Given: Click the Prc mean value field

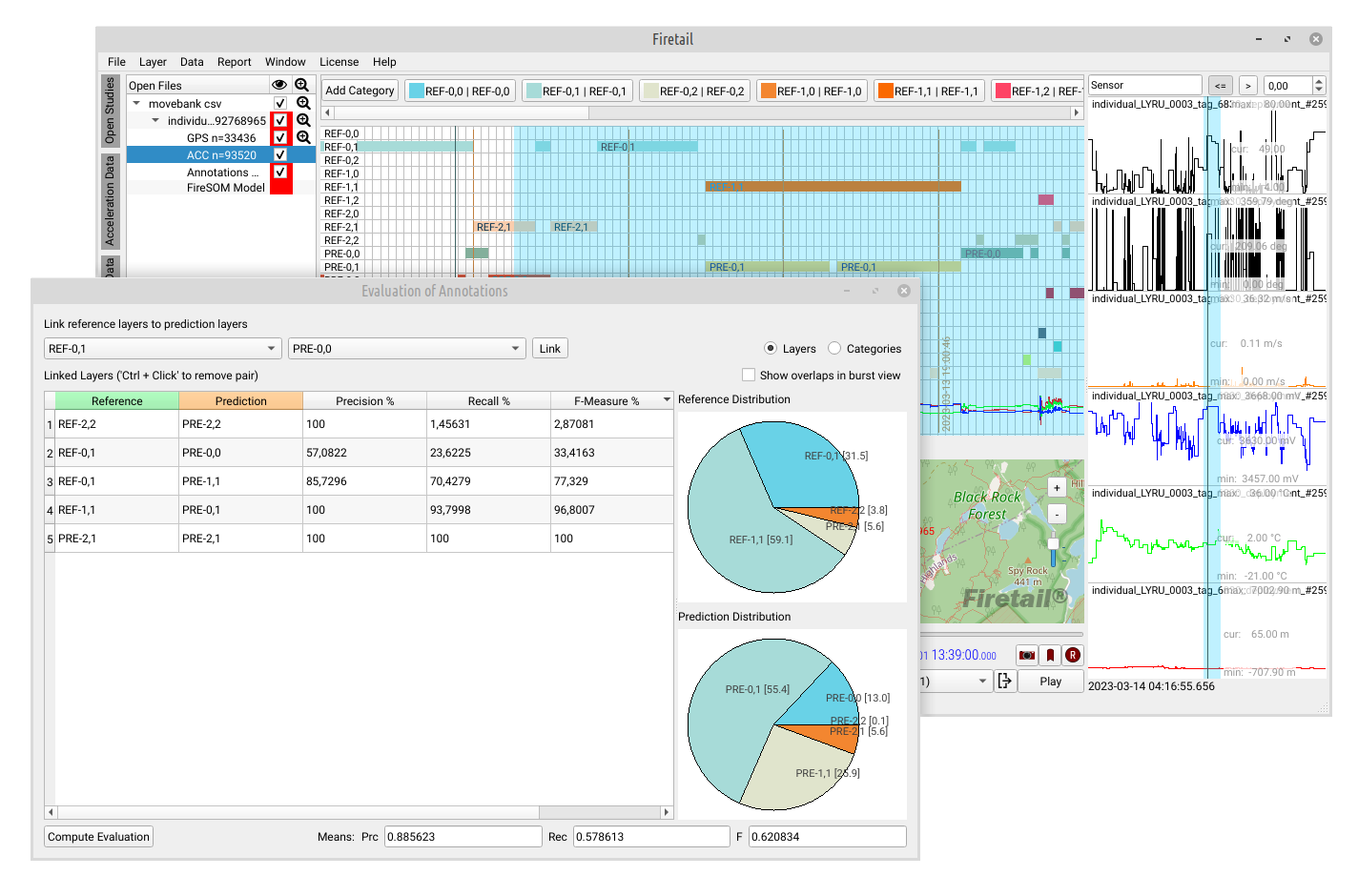Looking at the screenshot, I should (x=463, y=837).
